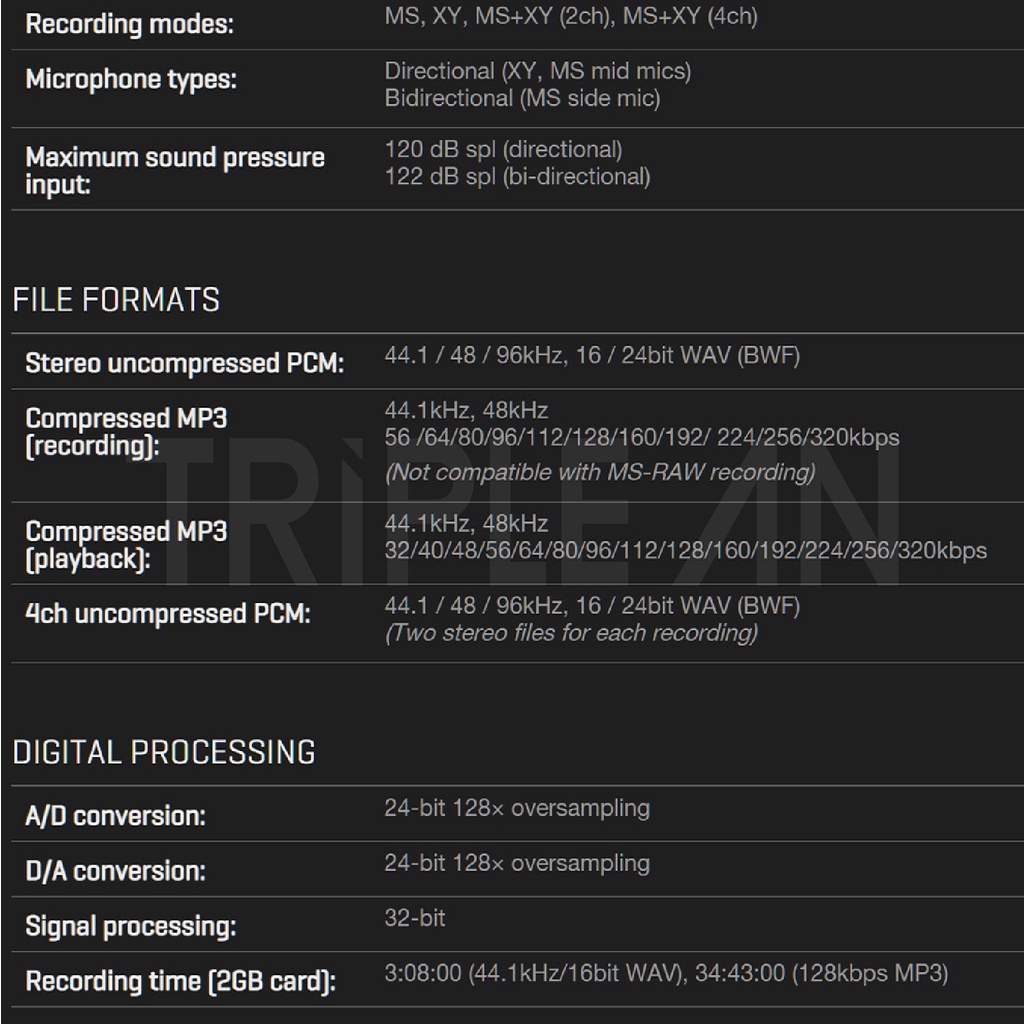Click the 'Two stereo files for each recording' note
The height and width of the screenshot is (1024, 1024).
coord(571,632)
